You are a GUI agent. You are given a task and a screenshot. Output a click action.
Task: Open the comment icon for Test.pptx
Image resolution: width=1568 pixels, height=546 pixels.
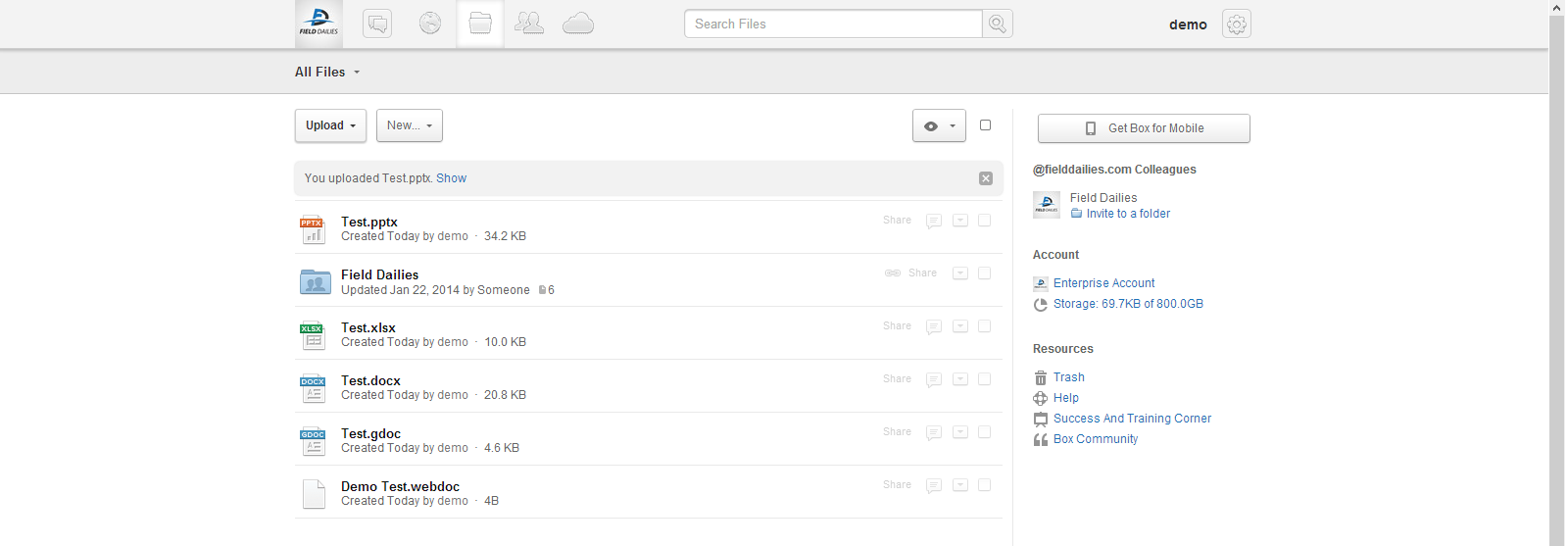click(x=934, y=221)
